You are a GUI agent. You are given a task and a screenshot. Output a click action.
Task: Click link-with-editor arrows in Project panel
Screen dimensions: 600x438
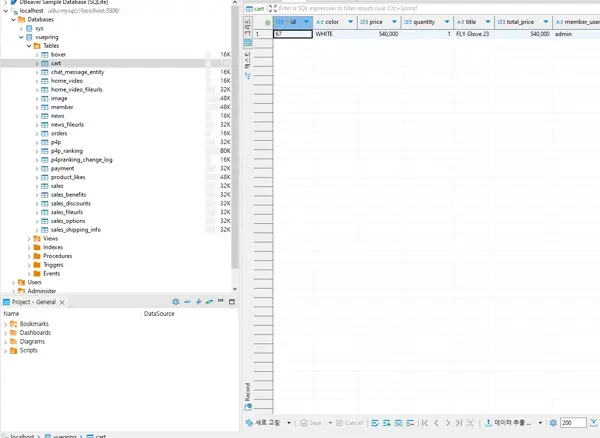[209, 301]
